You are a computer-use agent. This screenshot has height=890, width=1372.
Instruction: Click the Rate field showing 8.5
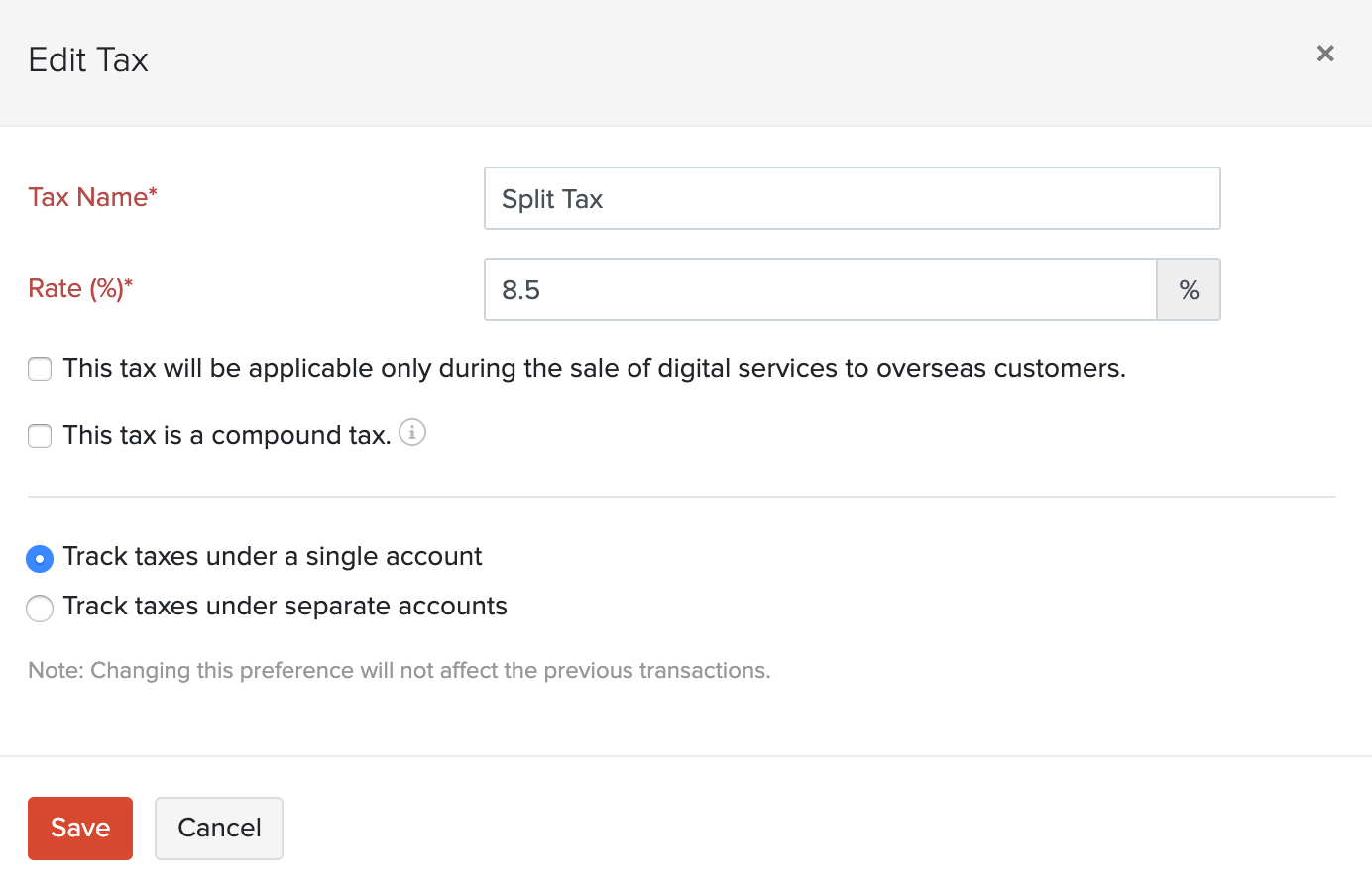pos(820,290)
